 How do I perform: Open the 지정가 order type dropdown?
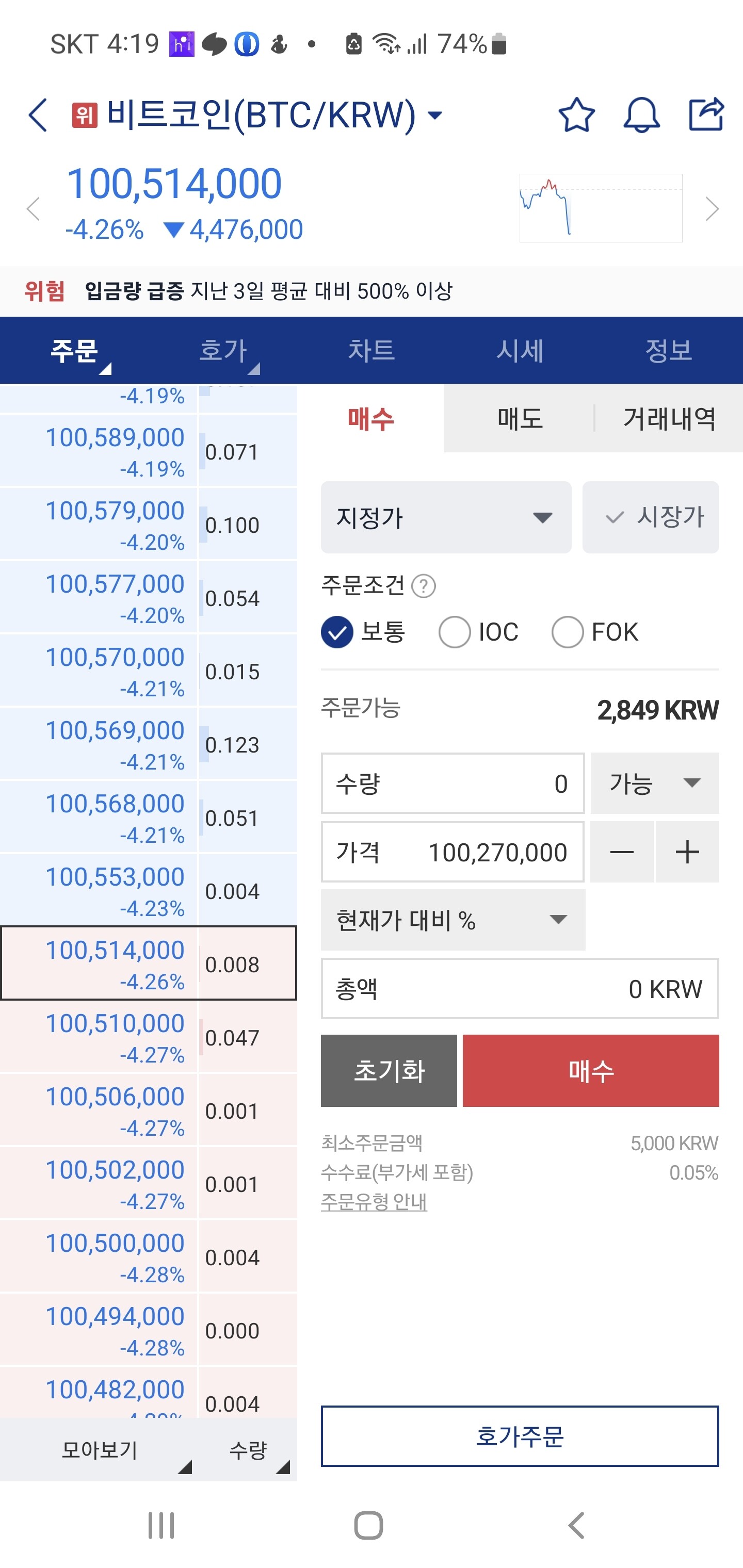click(446, 517)
